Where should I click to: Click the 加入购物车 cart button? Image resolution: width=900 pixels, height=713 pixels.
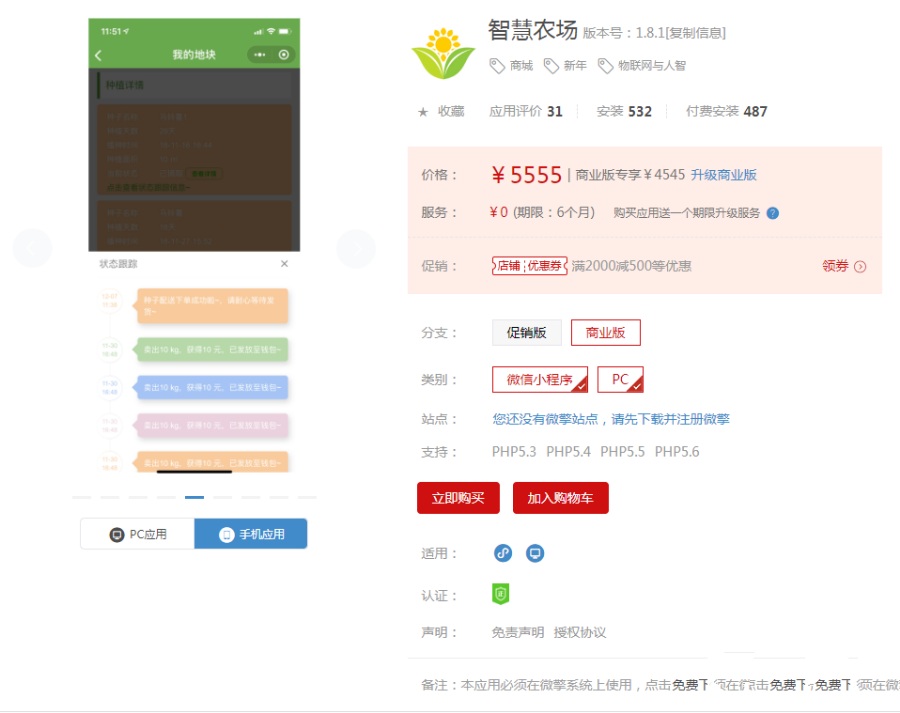click(x=561, y=497)
